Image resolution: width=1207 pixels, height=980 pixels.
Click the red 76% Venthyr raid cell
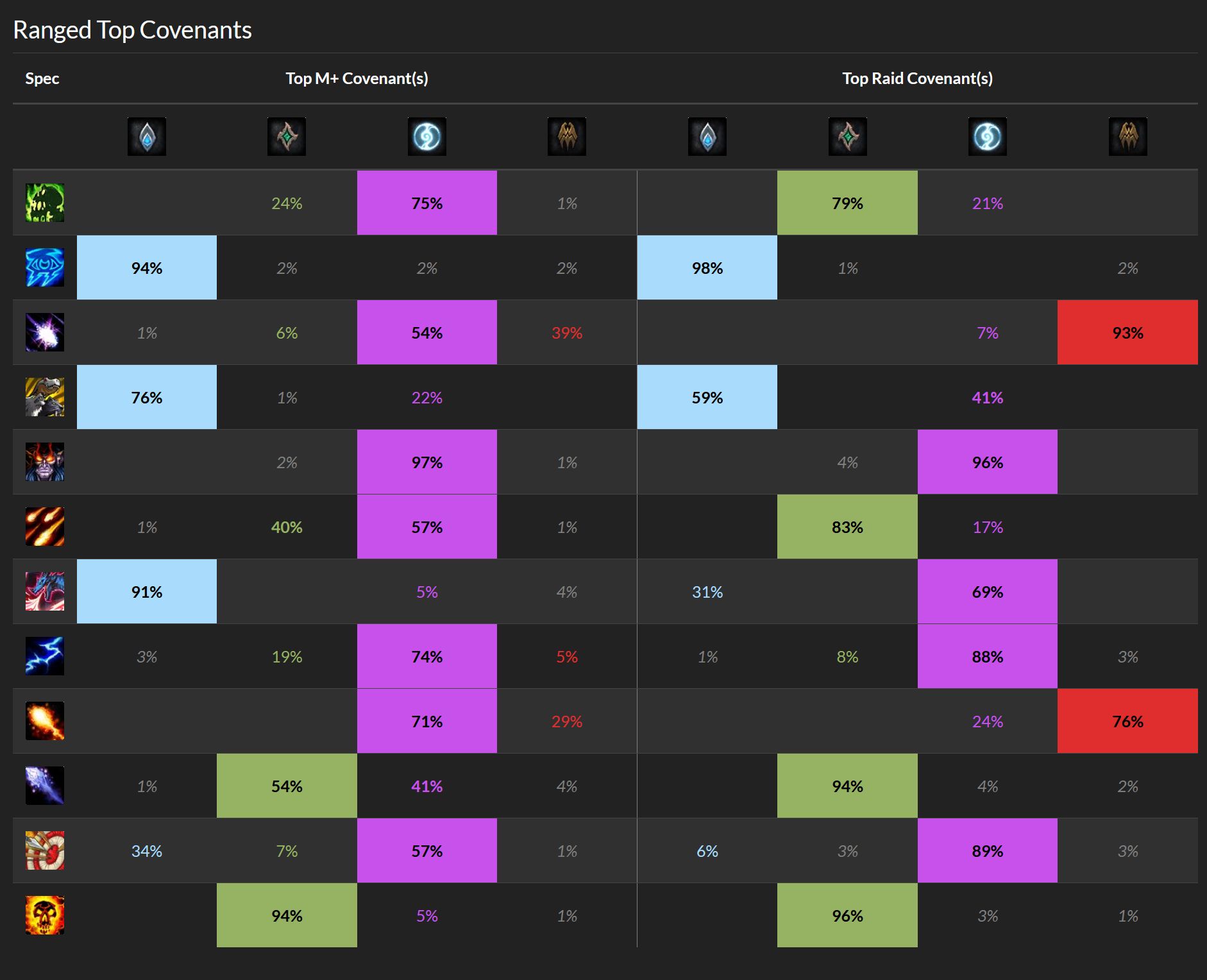[1127, 721]
